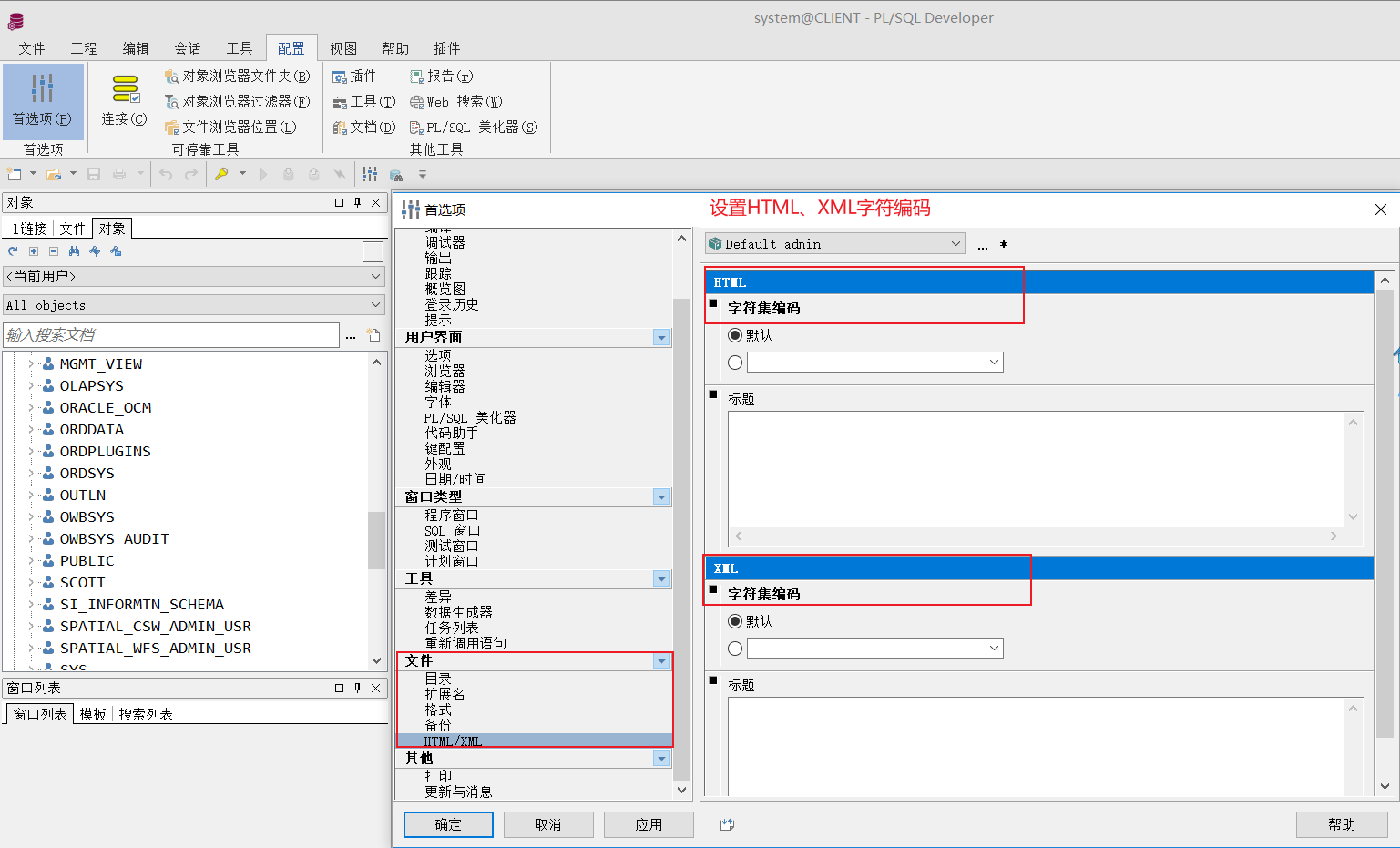The height and width of the screenshot is (848, 1400).
Task: Click the ... button beside search box
Action: click(351, 335)
